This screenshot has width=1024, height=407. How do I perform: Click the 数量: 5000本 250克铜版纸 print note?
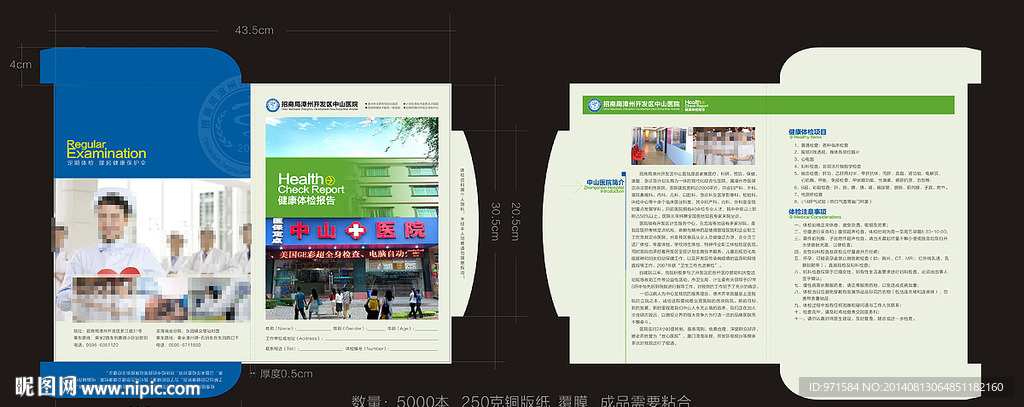(521, 400)
